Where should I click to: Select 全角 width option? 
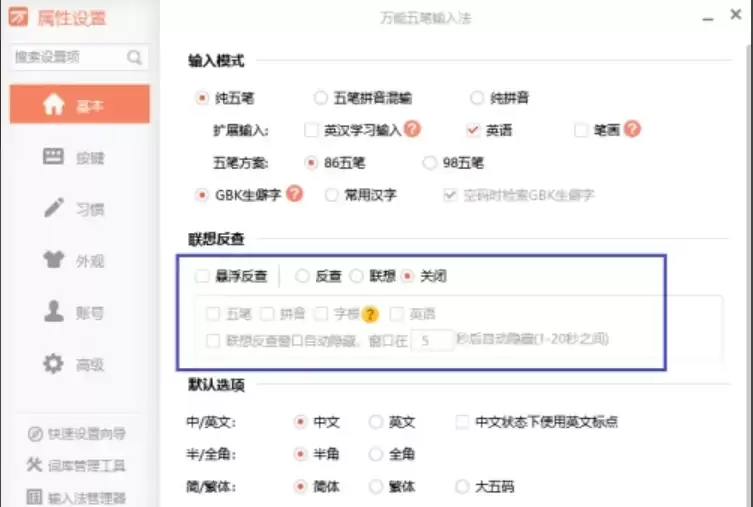point(376,454)
